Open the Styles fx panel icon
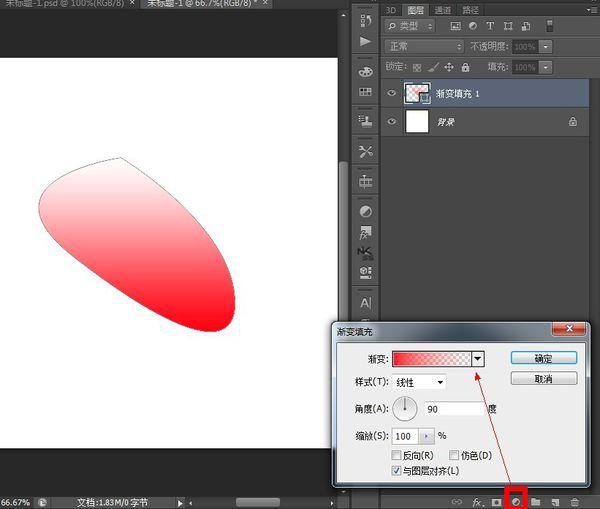Screen dimensions: 600x509 coord(365,232)
